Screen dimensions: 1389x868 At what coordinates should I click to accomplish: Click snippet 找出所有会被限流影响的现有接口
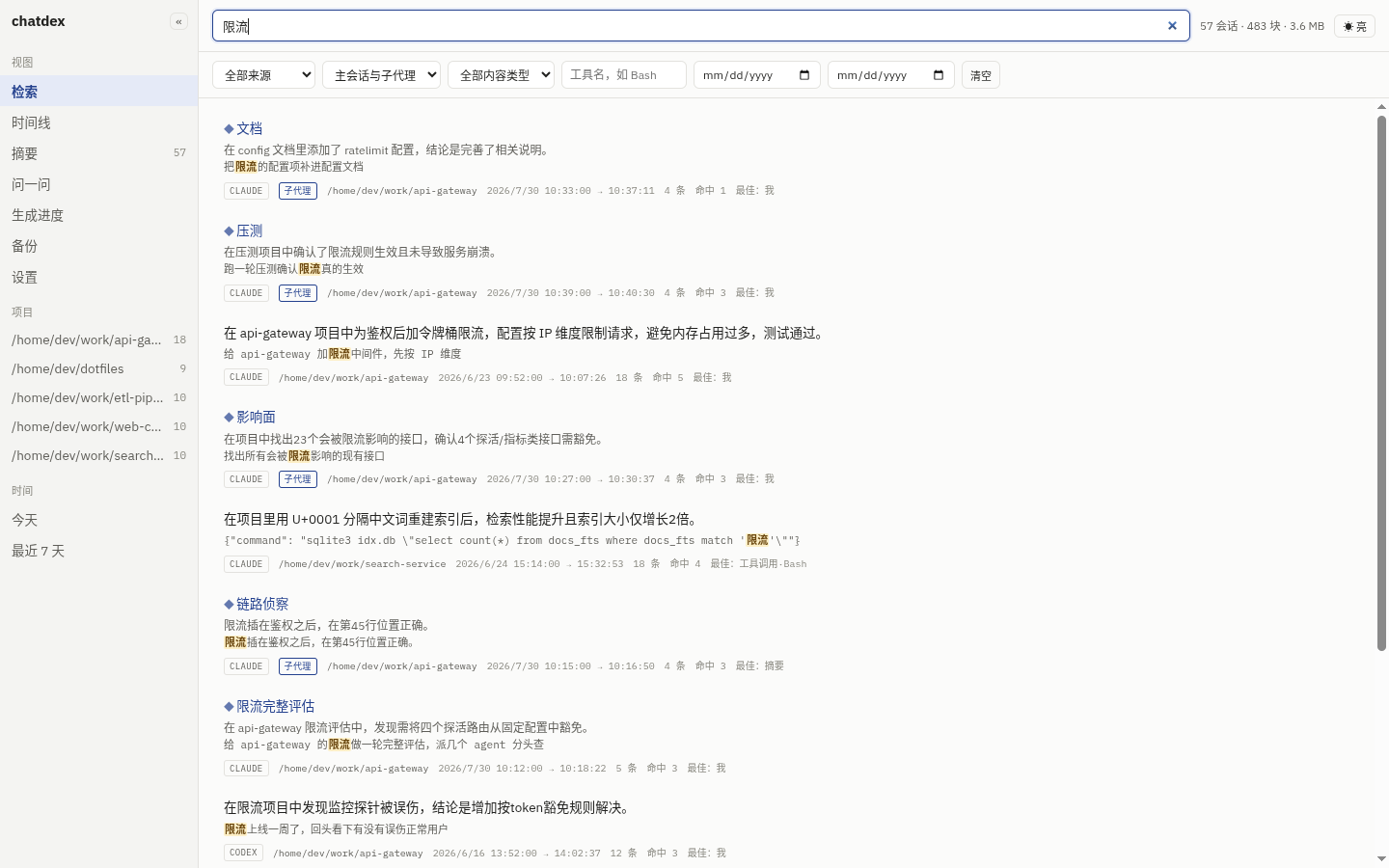[x=304, y=455]
